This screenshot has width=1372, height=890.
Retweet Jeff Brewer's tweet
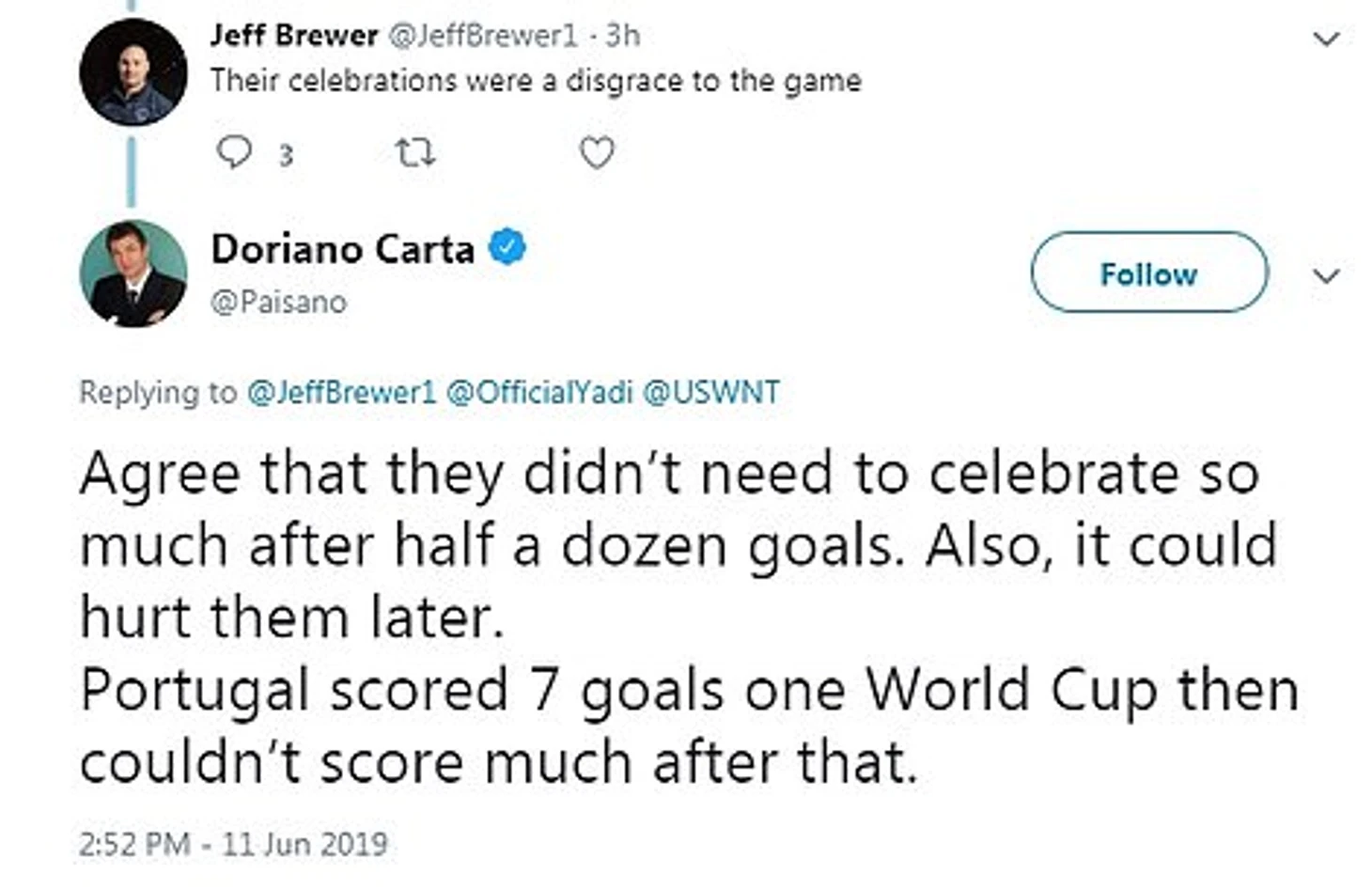(414, 152)
